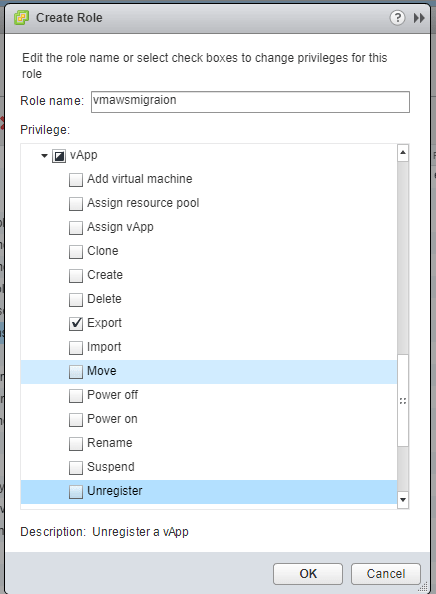The width and height of the screenshot is (436, 594).
Task: Click the scroll up arrow in privilege list
Action: [403, 153]
